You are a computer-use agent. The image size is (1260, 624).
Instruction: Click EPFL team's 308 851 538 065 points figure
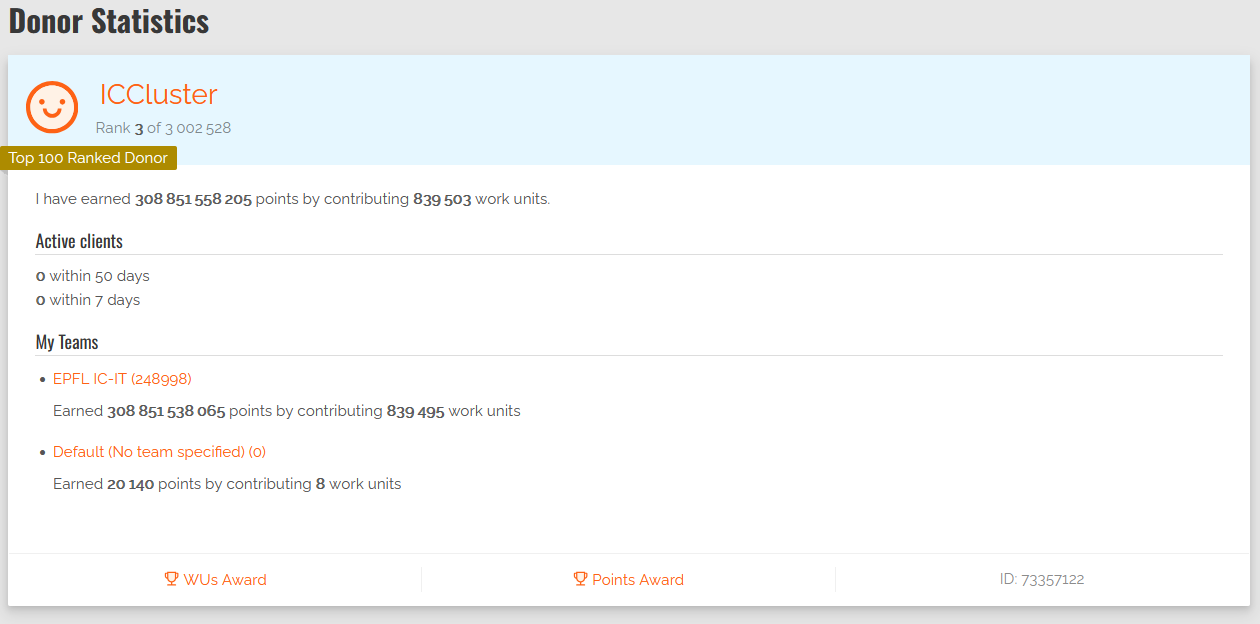[x=166, y=411]
